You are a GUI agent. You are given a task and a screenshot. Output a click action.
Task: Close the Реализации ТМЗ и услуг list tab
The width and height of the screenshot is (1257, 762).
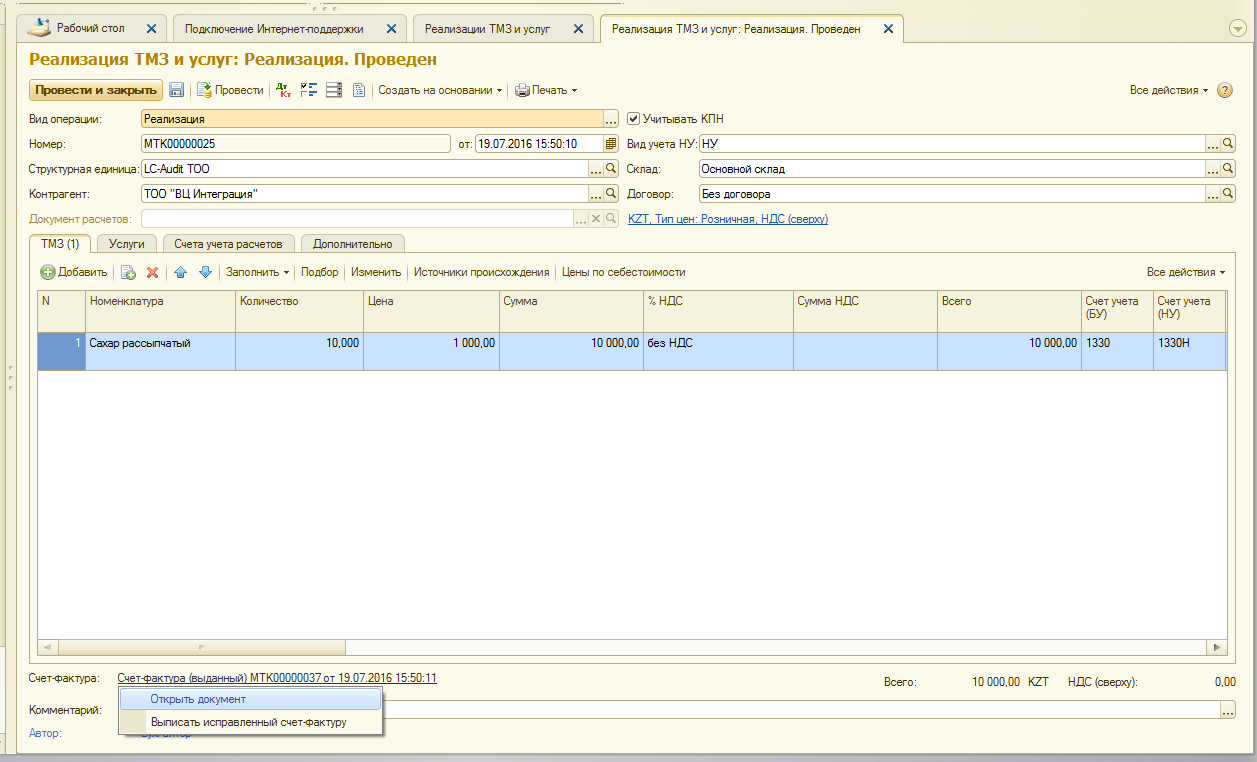[x=578, y=29]
